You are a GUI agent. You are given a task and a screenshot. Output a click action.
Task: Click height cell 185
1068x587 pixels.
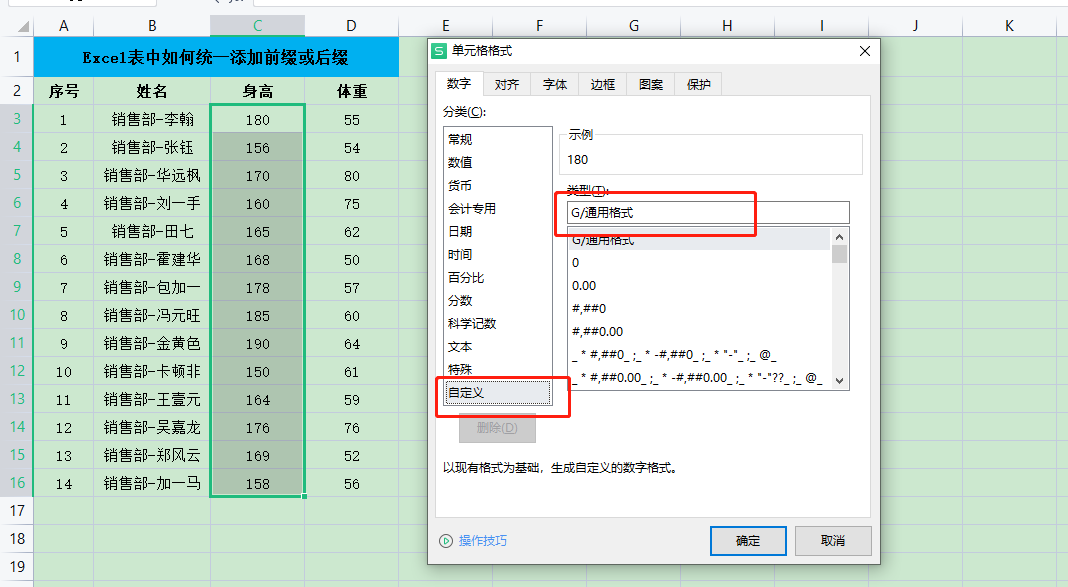(x=257, y=316)
